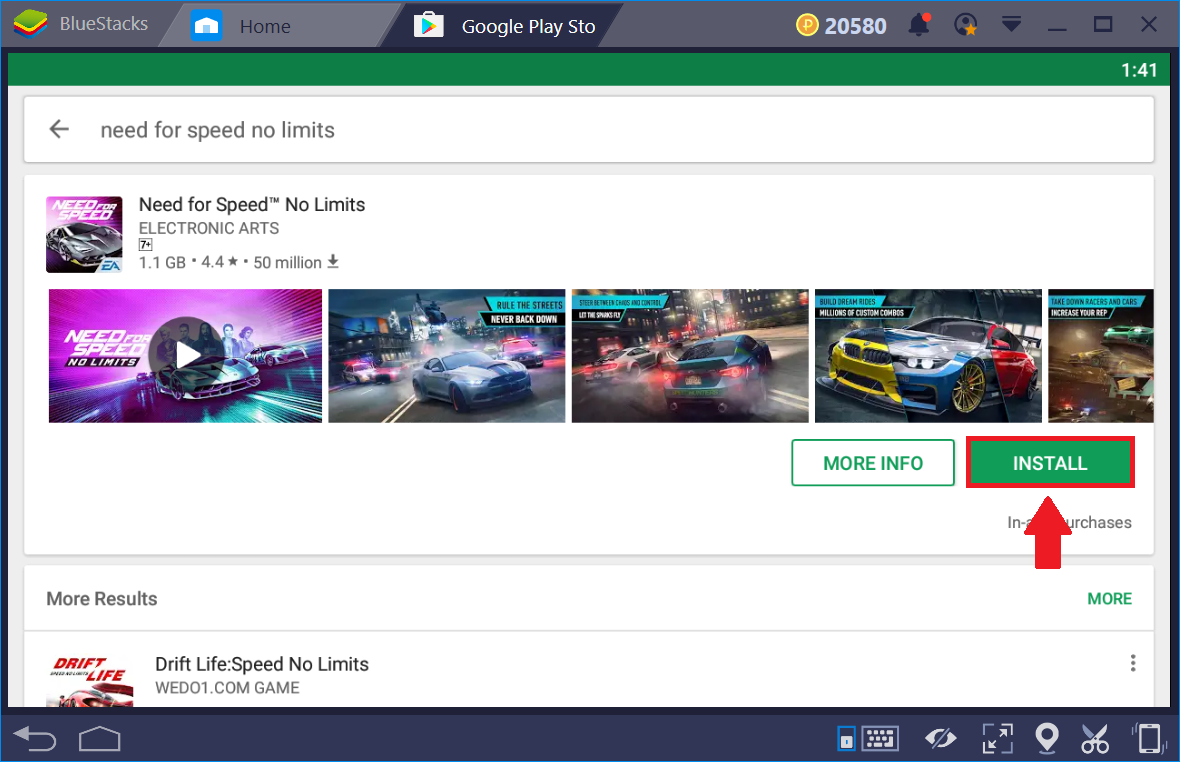Click the 1:41 clock in status bar
This screenshot has height=762, width=1180.
[1139, 70]
